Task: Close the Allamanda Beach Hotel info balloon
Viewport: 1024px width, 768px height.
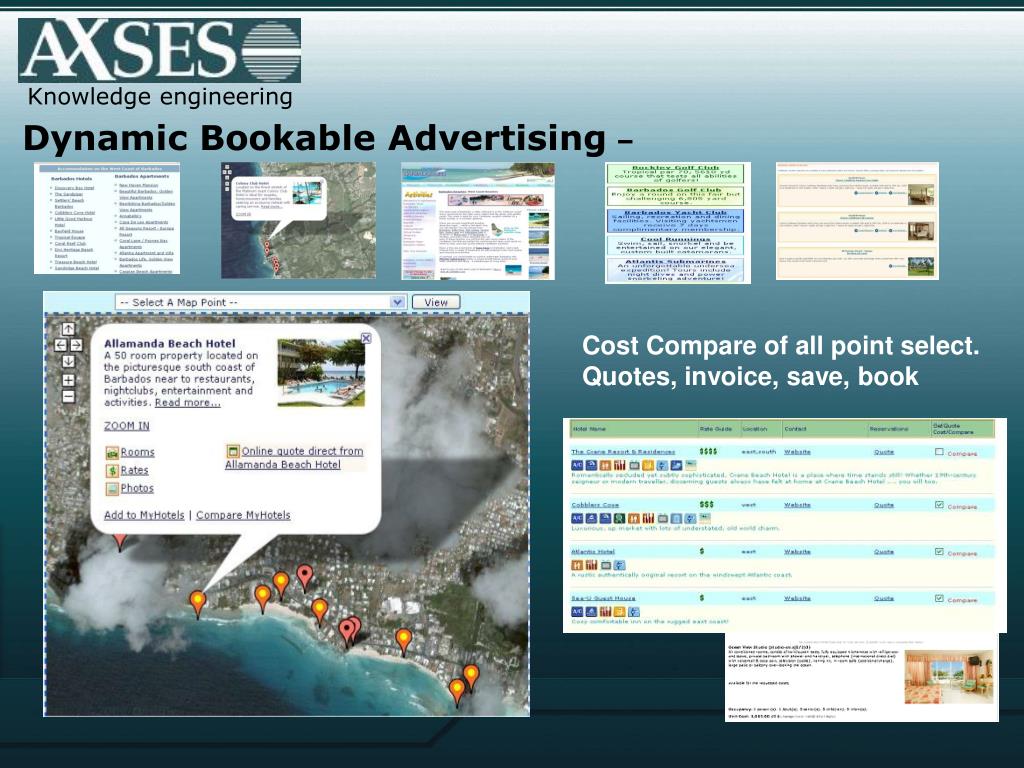Action: [x=366, y=338]
